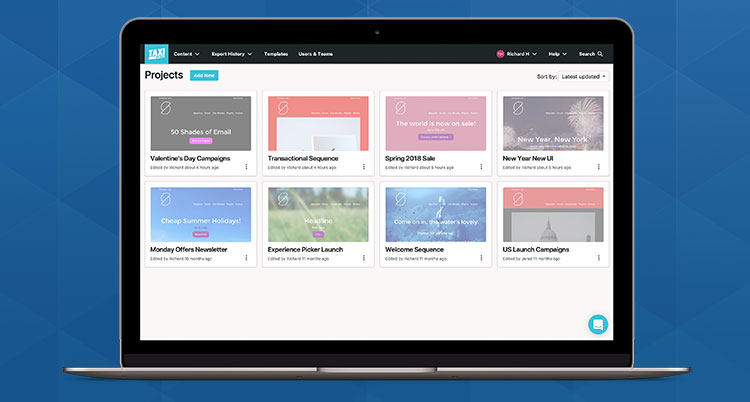Click the Add New project button

click(204, 76)
